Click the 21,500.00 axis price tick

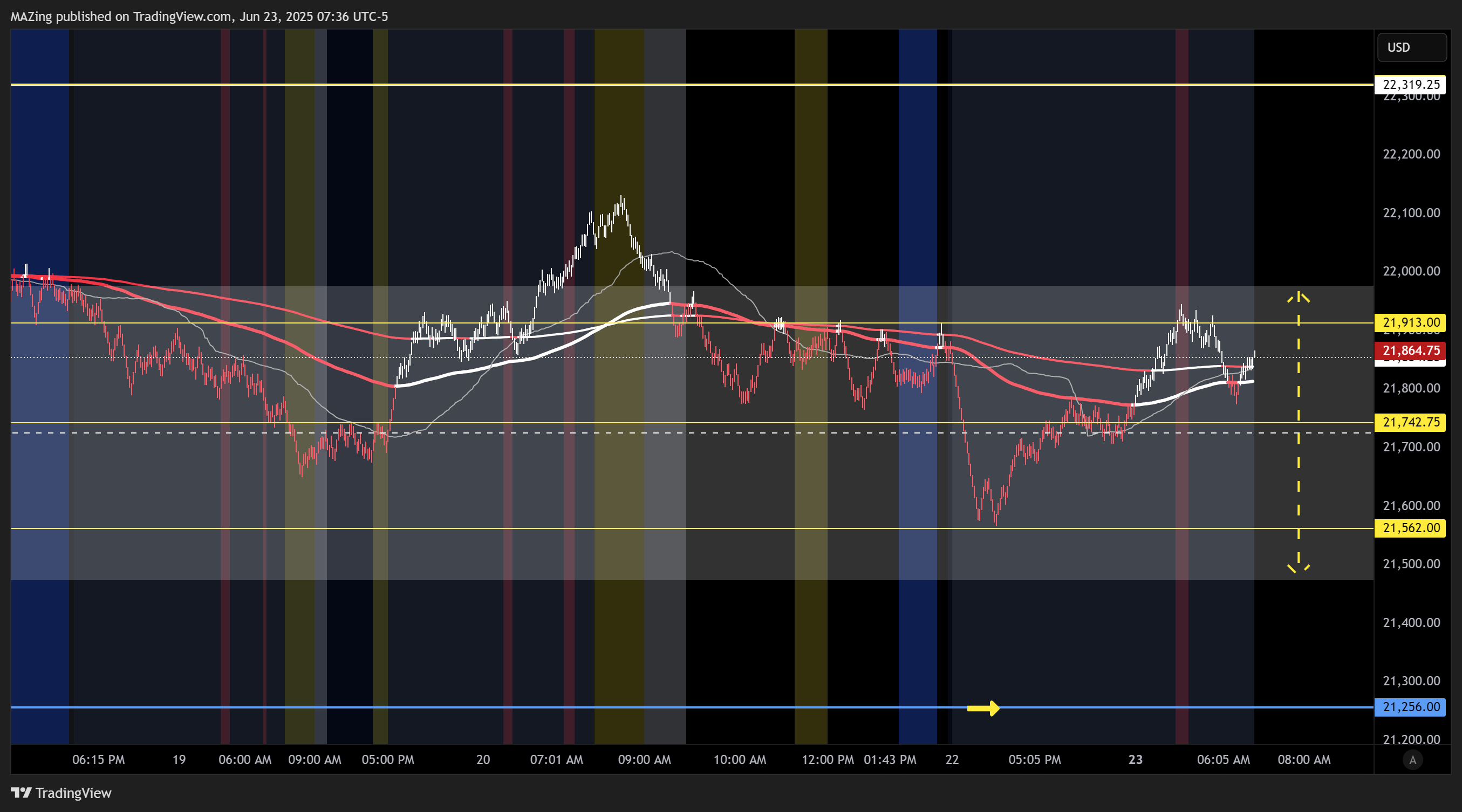1411,563
